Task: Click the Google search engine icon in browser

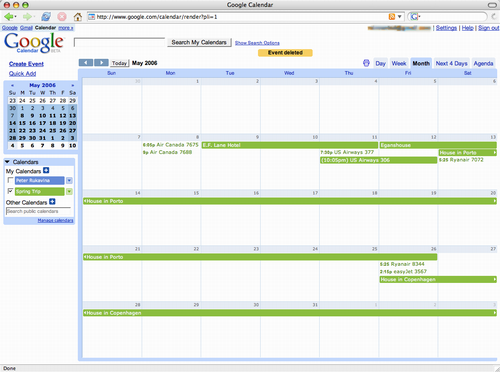Action: pos(414,17)
